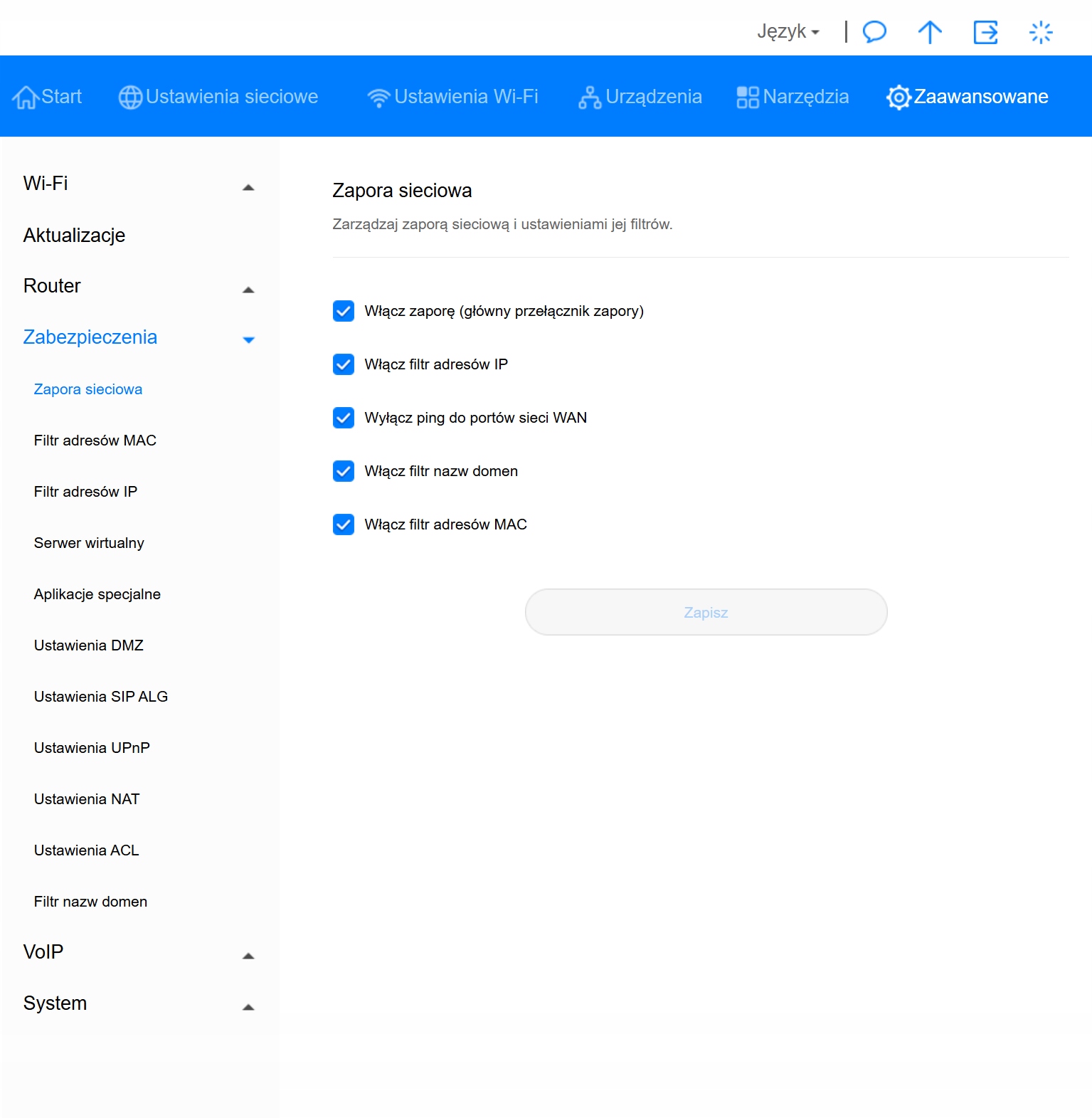1092x1118 pixels.
Task: Click the house icon next to Start
Action: click(x=25, y=97)
